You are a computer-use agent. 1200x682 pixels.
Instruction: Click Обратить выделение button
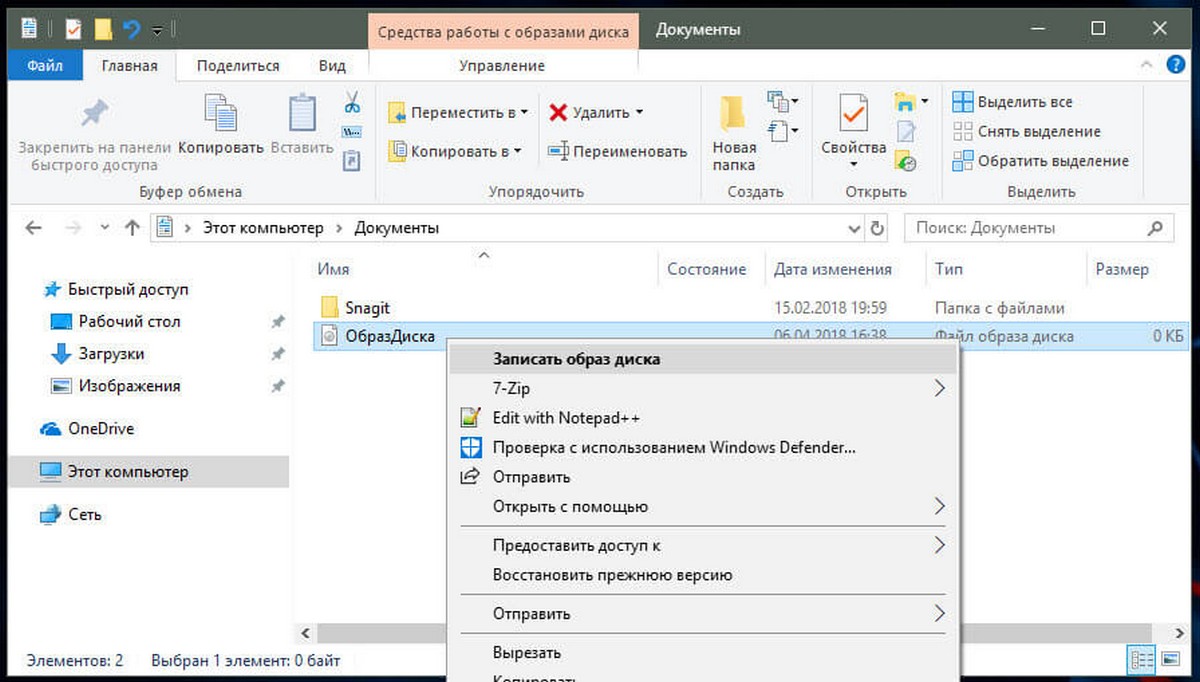pos(1040,161)
